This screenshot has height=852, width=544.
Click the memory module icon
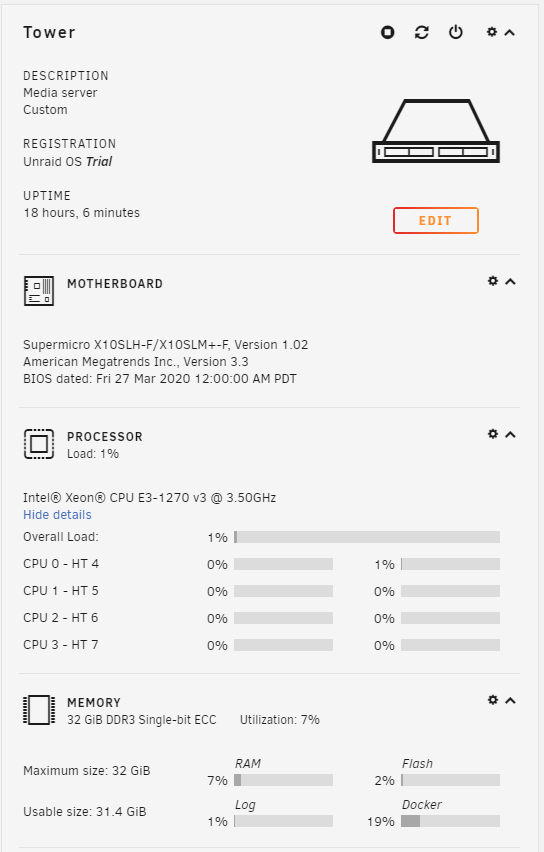[x=39, y=710]
